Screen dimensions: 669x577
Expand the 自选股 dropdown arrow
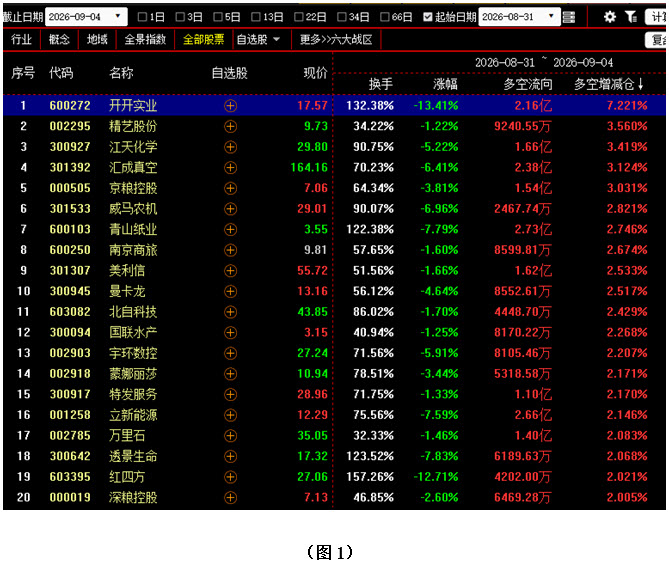[276, 40]
